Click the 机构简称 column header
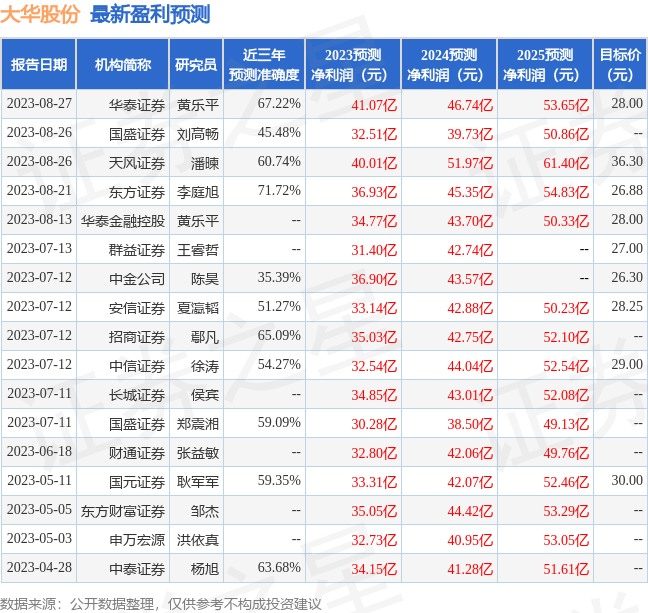The height and width of the screenshot is (613, 648). pyautogui.click(x=123, y=64)
